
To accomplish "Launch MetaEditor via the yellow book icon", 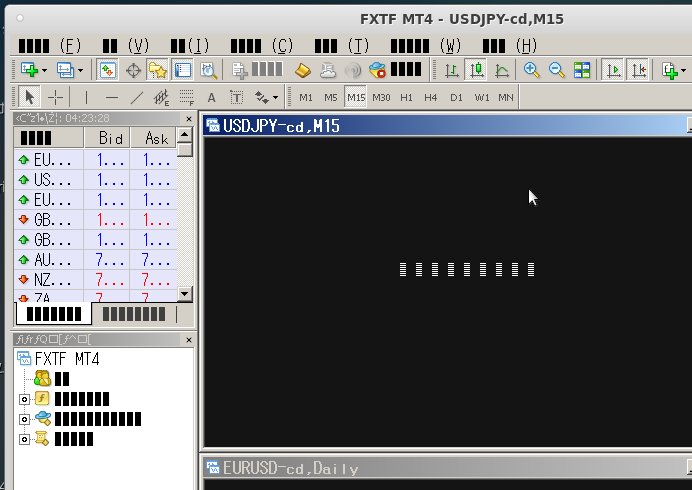I will (303, 71).
